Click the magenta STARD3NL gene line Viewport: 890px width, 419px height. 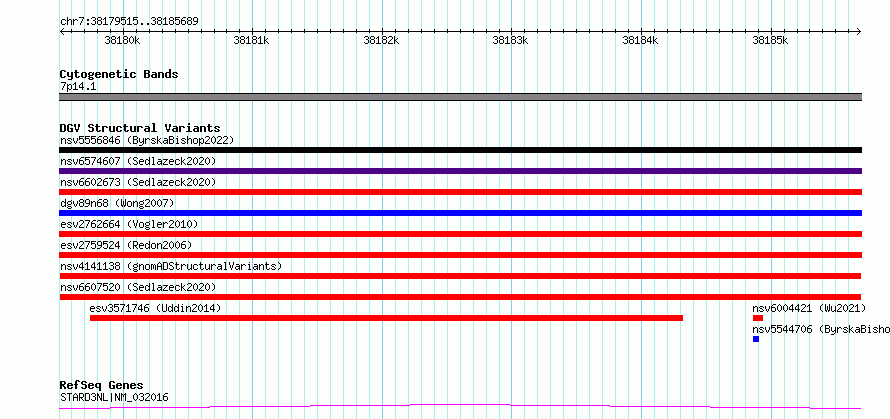click(x=460, y=407)
